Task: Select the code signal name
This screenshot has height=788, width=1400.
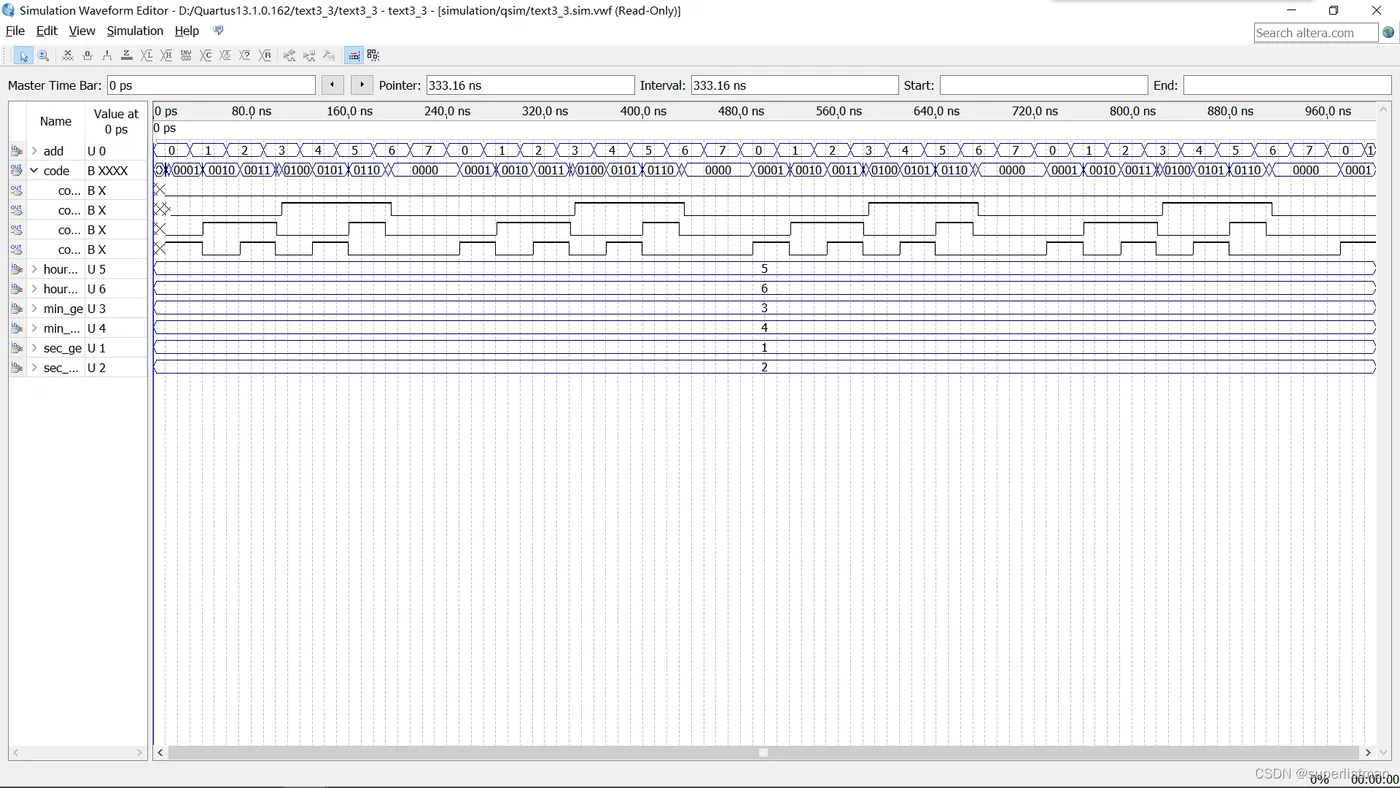Action: click(56, 171)
